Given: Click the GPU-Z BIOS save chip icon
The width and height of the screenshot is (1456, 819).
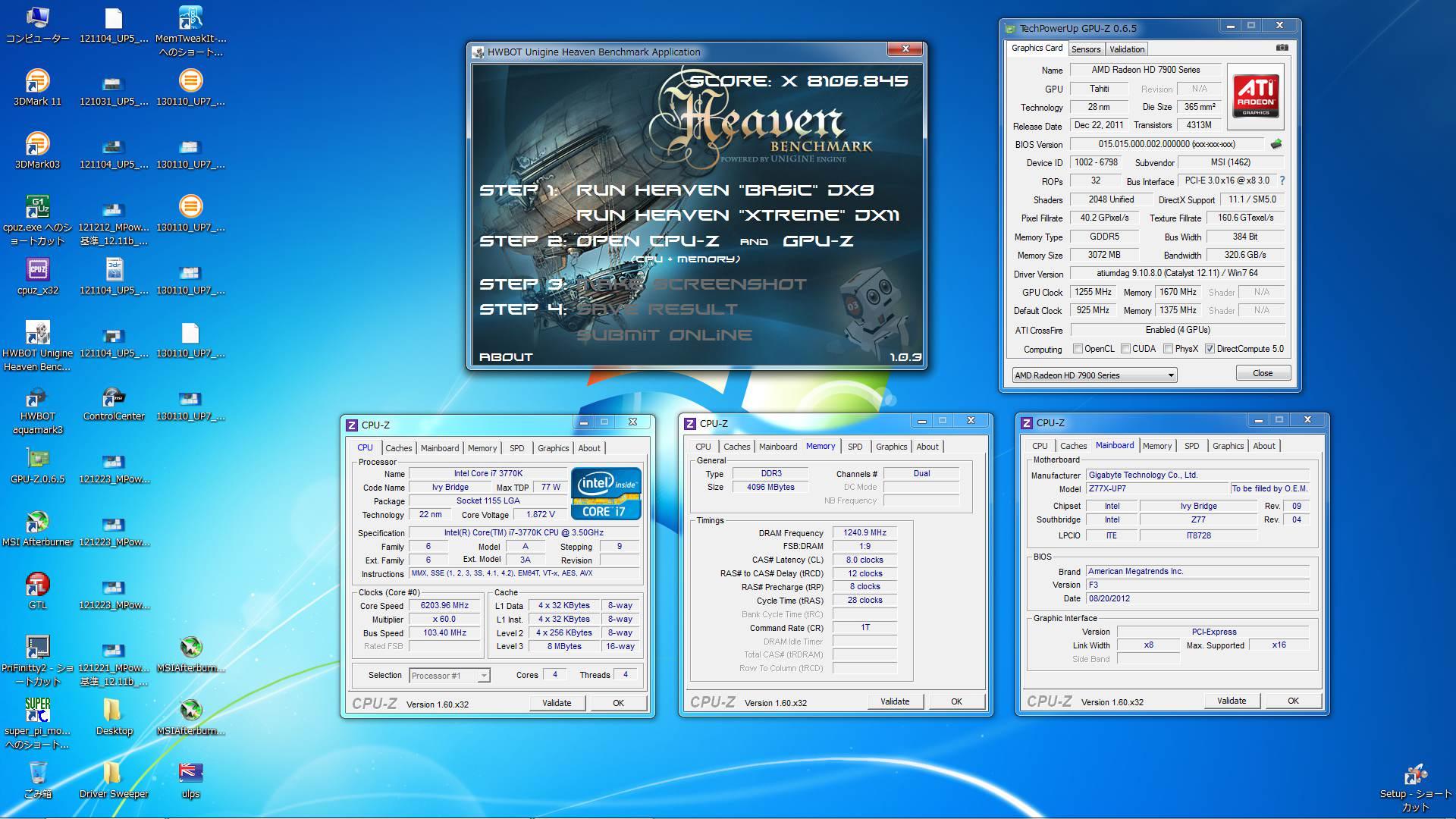Looking at the screenshot, I should [1276, 143].
